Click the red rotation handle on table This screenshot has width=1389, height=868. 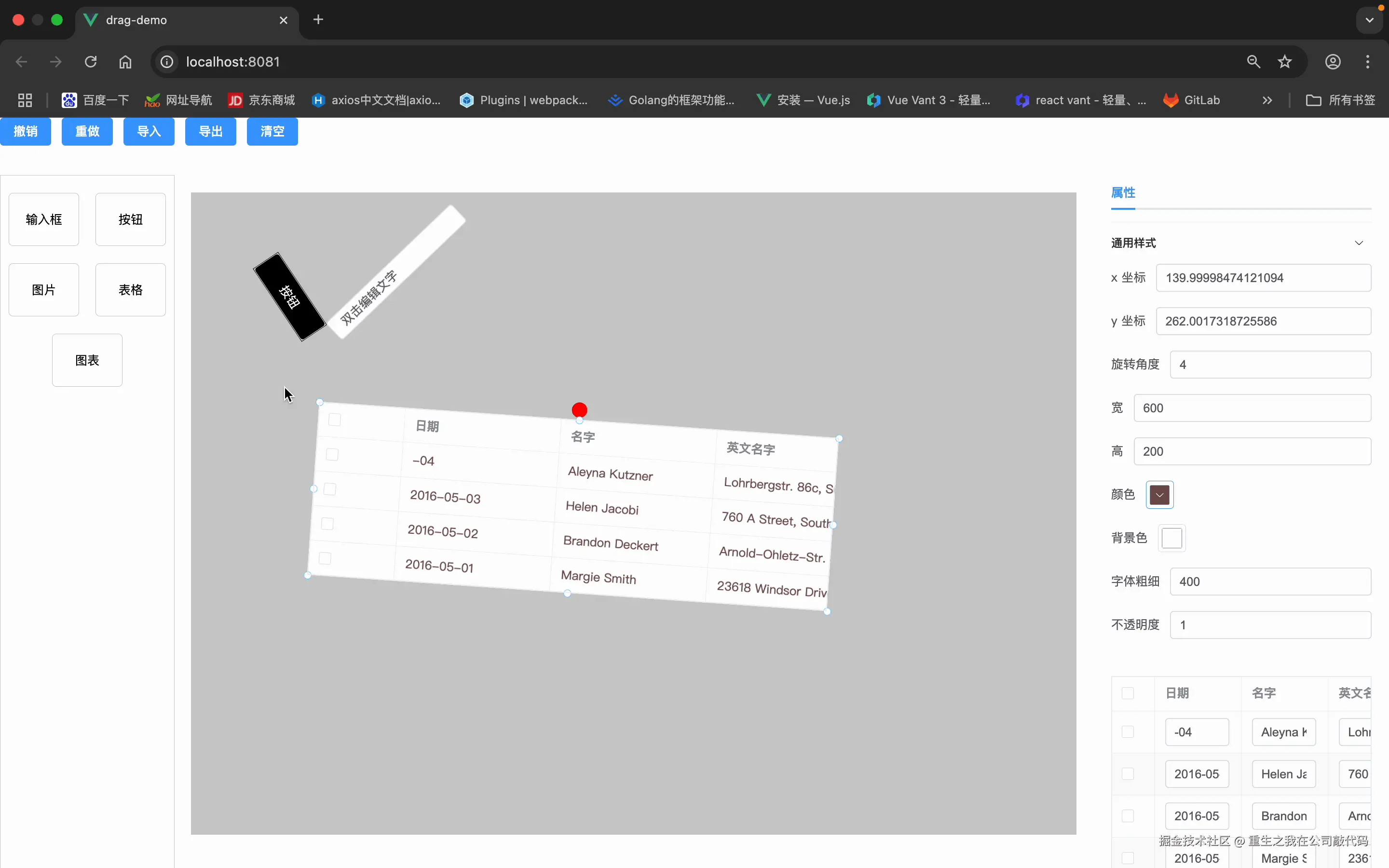(579, 410)
